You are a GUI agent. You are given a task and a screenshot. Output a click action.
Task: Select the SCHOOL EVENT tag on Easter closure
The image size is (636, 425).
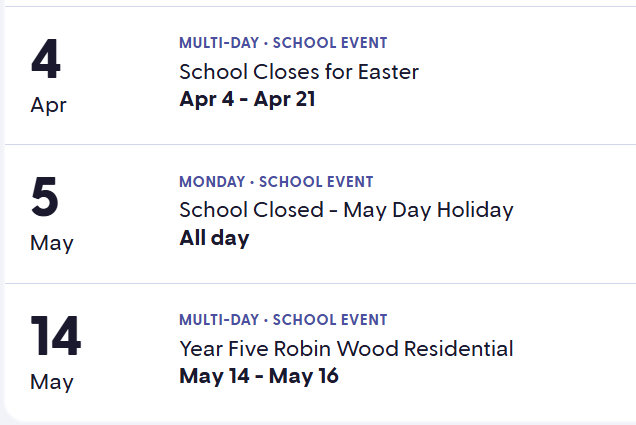(330, 43)
